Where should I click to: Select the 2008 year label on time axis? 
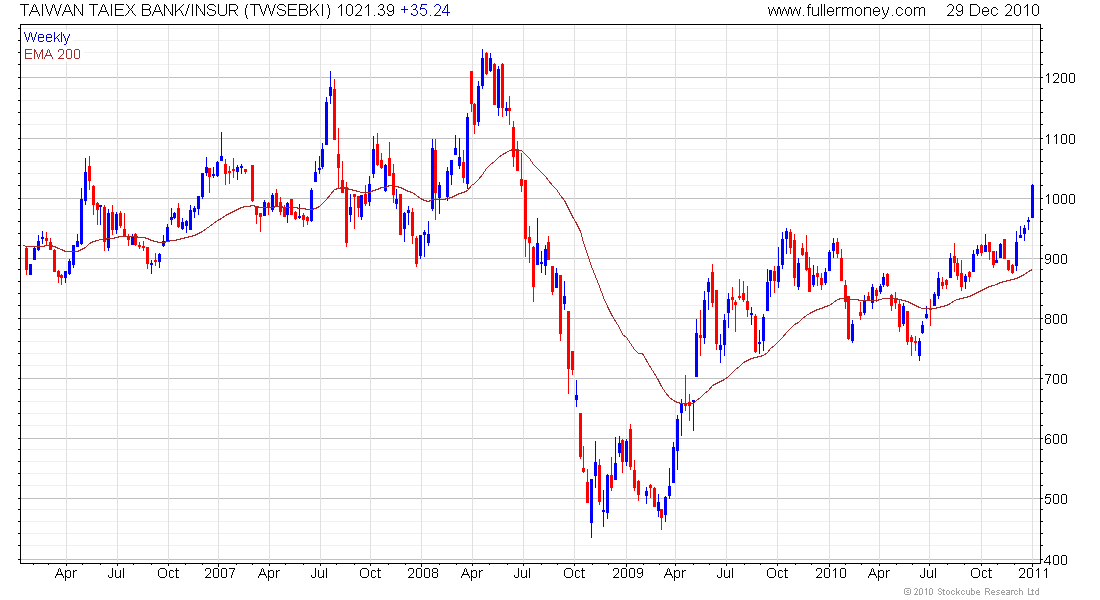423,573
